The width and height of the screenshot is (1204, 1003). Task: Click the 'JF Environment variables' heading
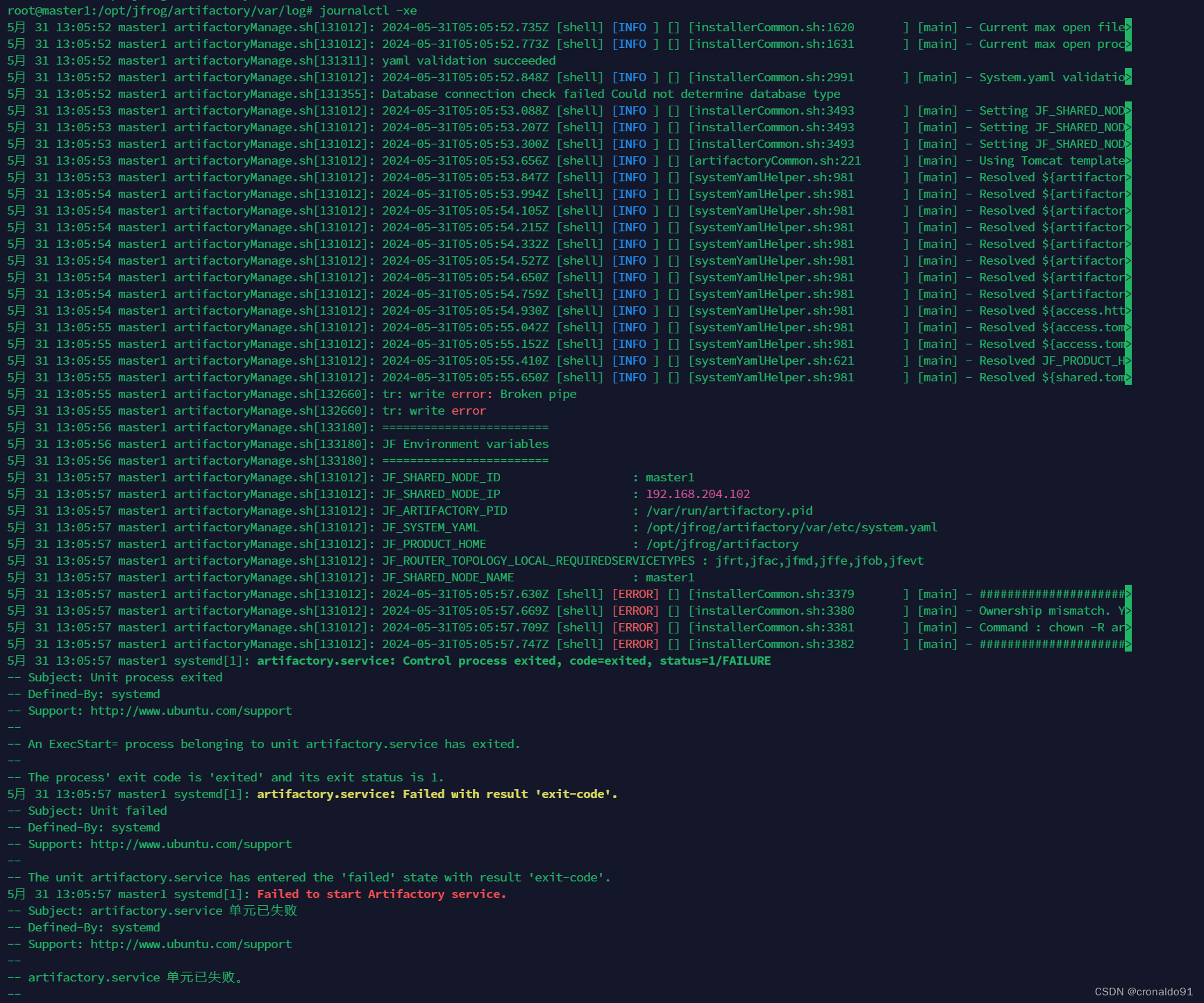coord(465,444)
